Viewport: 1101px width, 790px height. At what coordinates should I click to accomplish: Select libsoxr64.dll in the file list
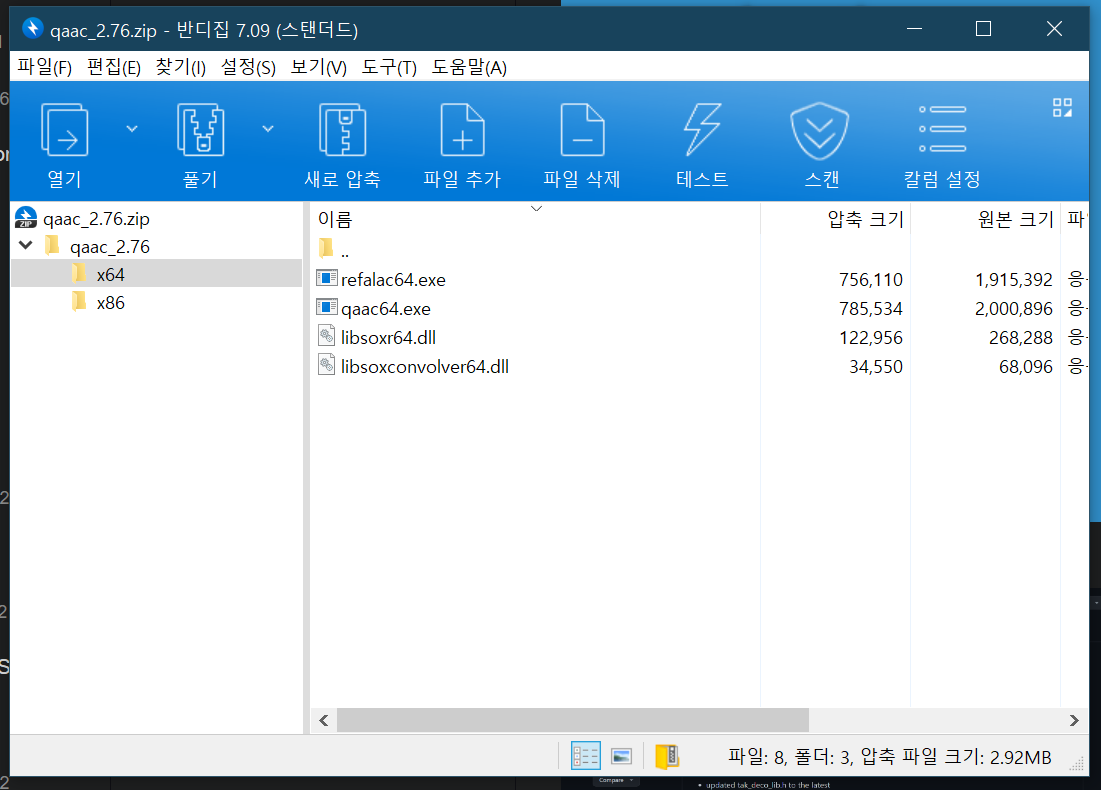pos(388,338)
